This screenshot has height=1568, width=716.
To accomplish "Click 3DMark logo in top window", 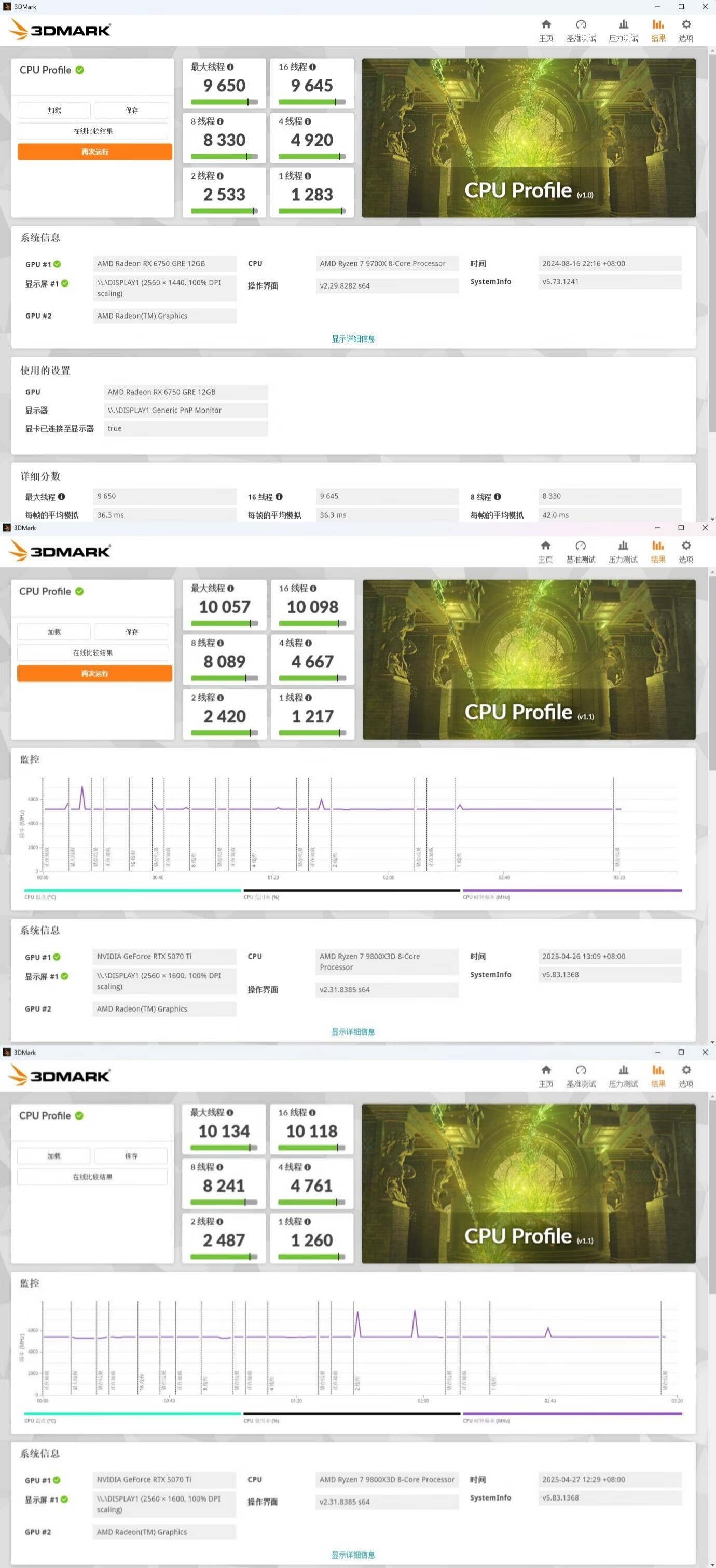I will [60, 29].
